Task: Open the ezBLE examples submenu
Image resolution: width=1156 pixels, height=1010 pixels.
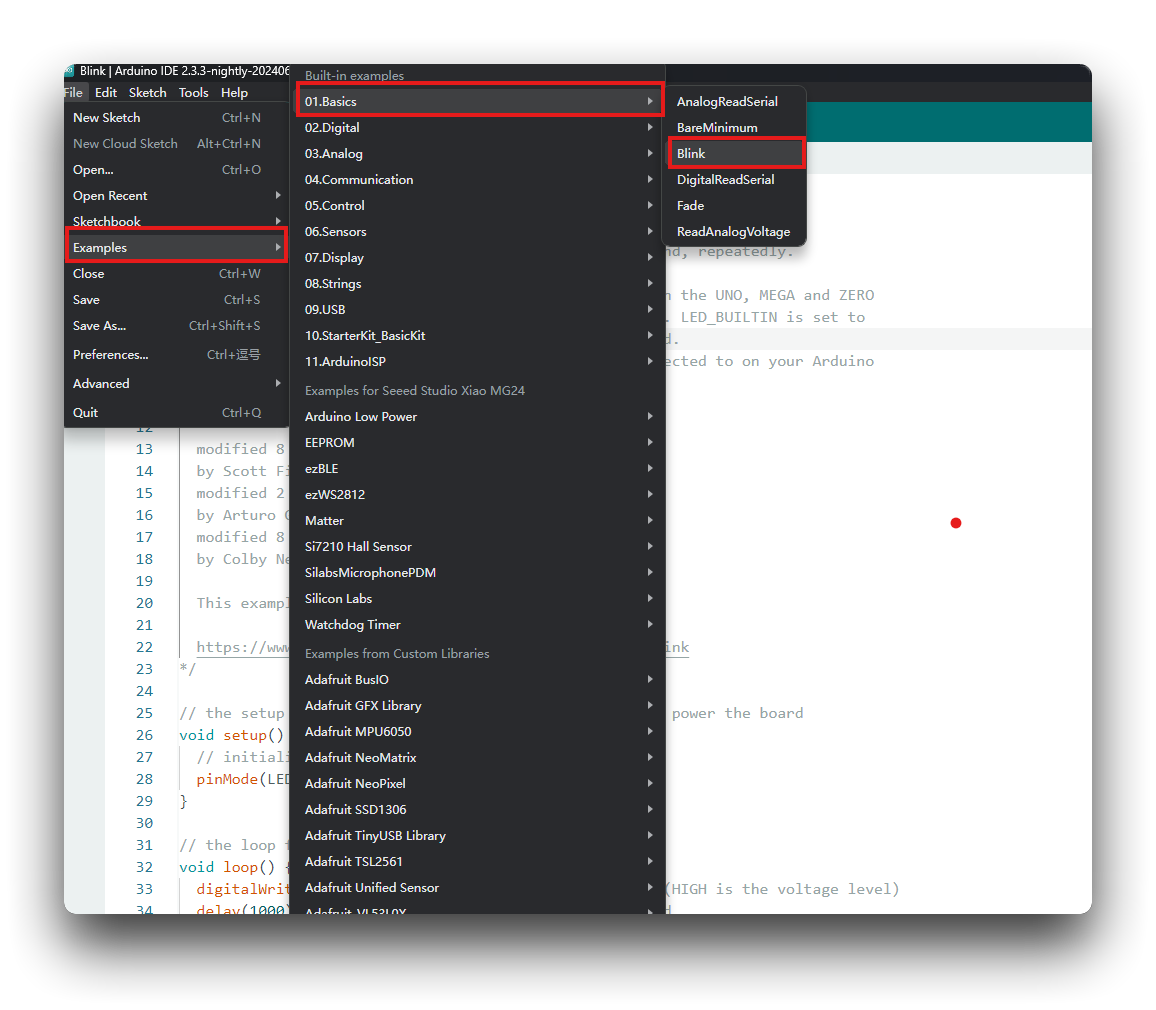Action: [x=478, y=469]
